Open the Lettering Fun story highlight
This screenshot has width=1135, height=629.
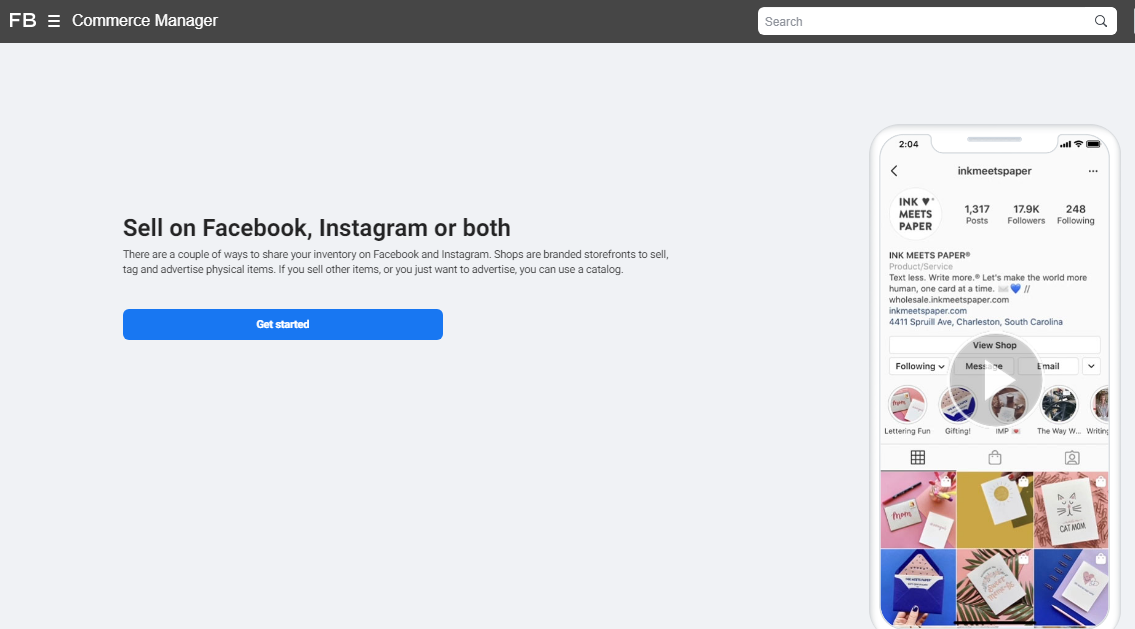(x=908, y=406)
